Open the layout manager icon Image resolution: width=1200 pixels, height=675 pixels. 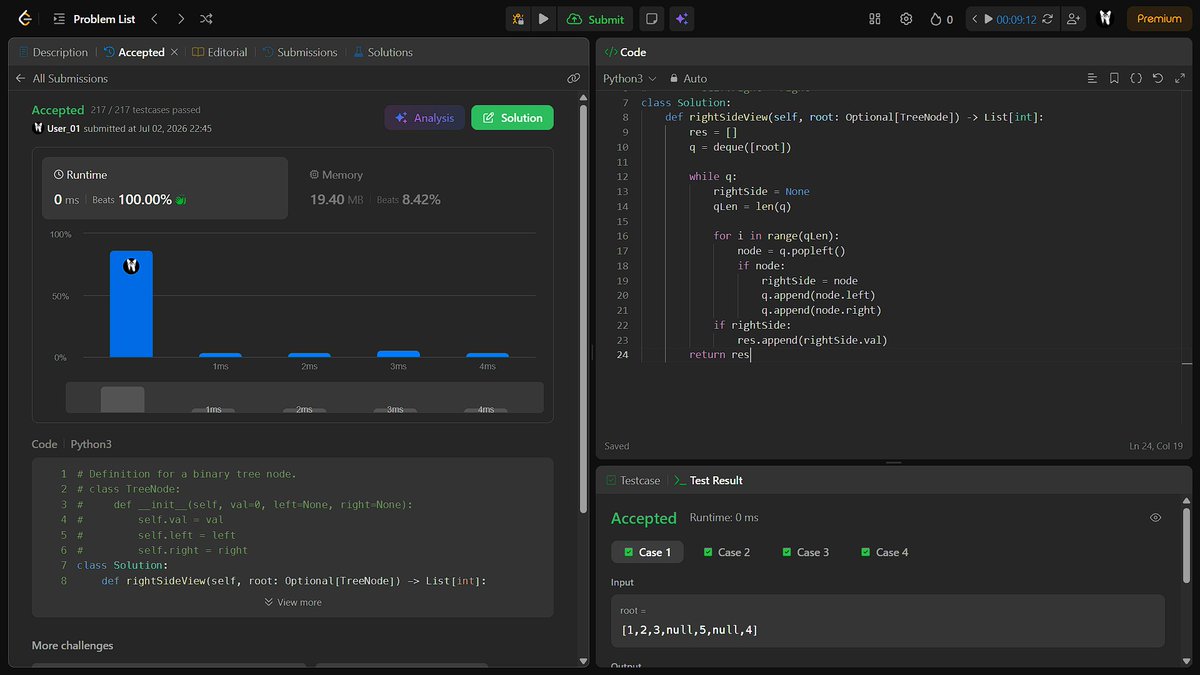tap(875, 19)
